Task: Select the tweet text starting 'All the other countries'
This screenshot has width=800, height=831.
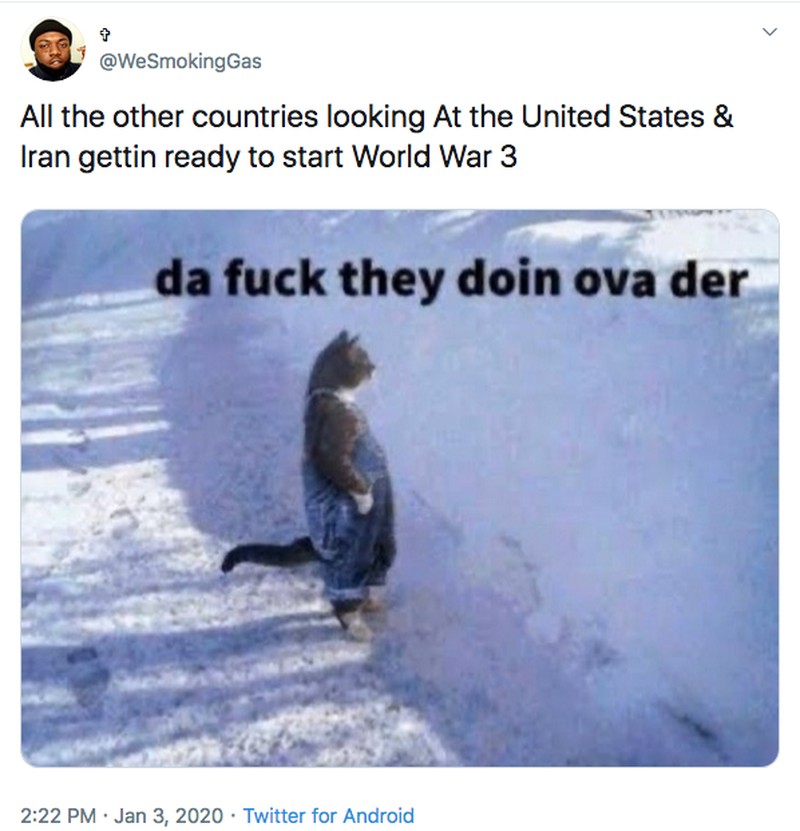Action: [377, 137]
